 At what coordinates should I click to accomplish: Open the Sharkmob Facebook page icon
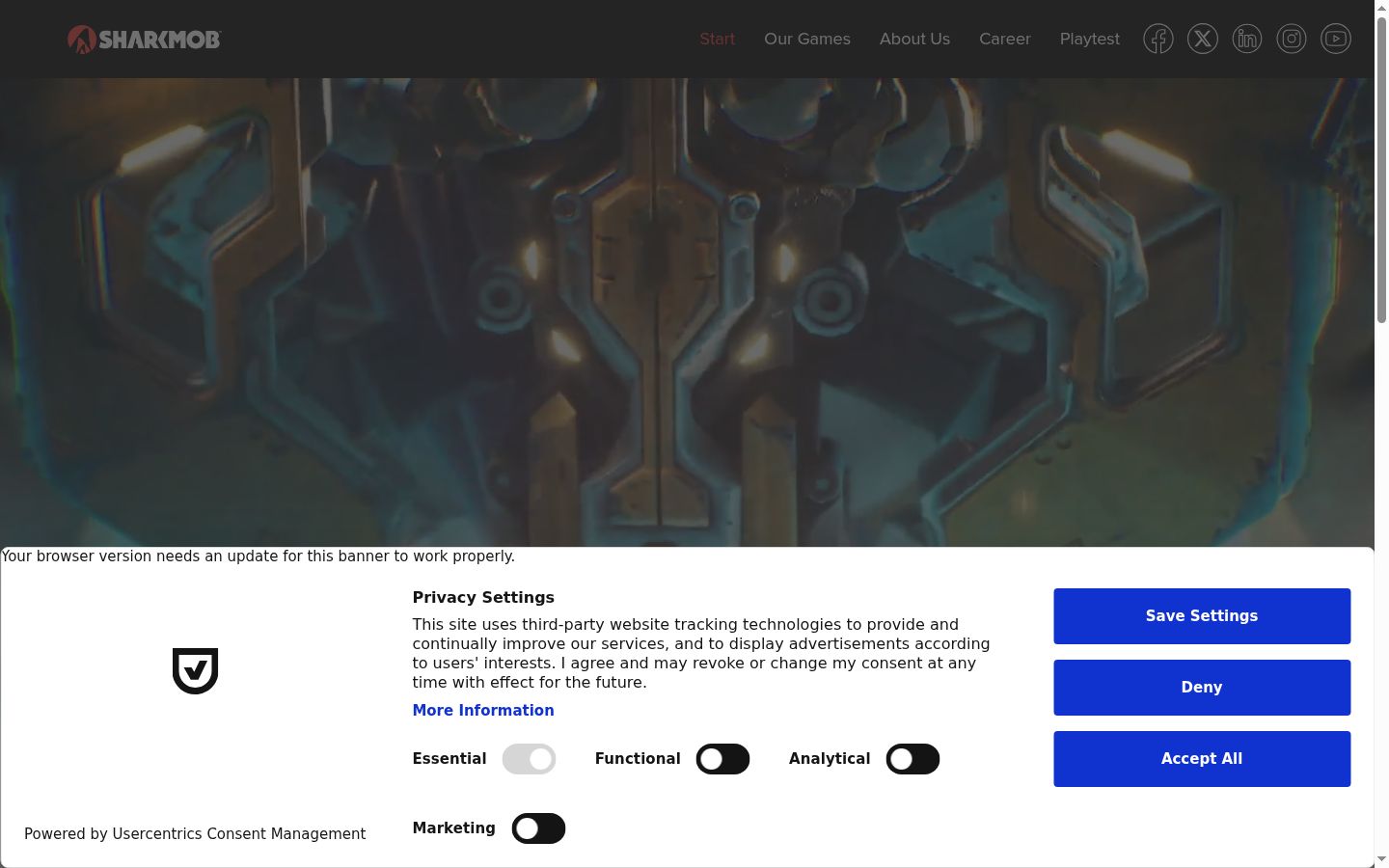1158,39
